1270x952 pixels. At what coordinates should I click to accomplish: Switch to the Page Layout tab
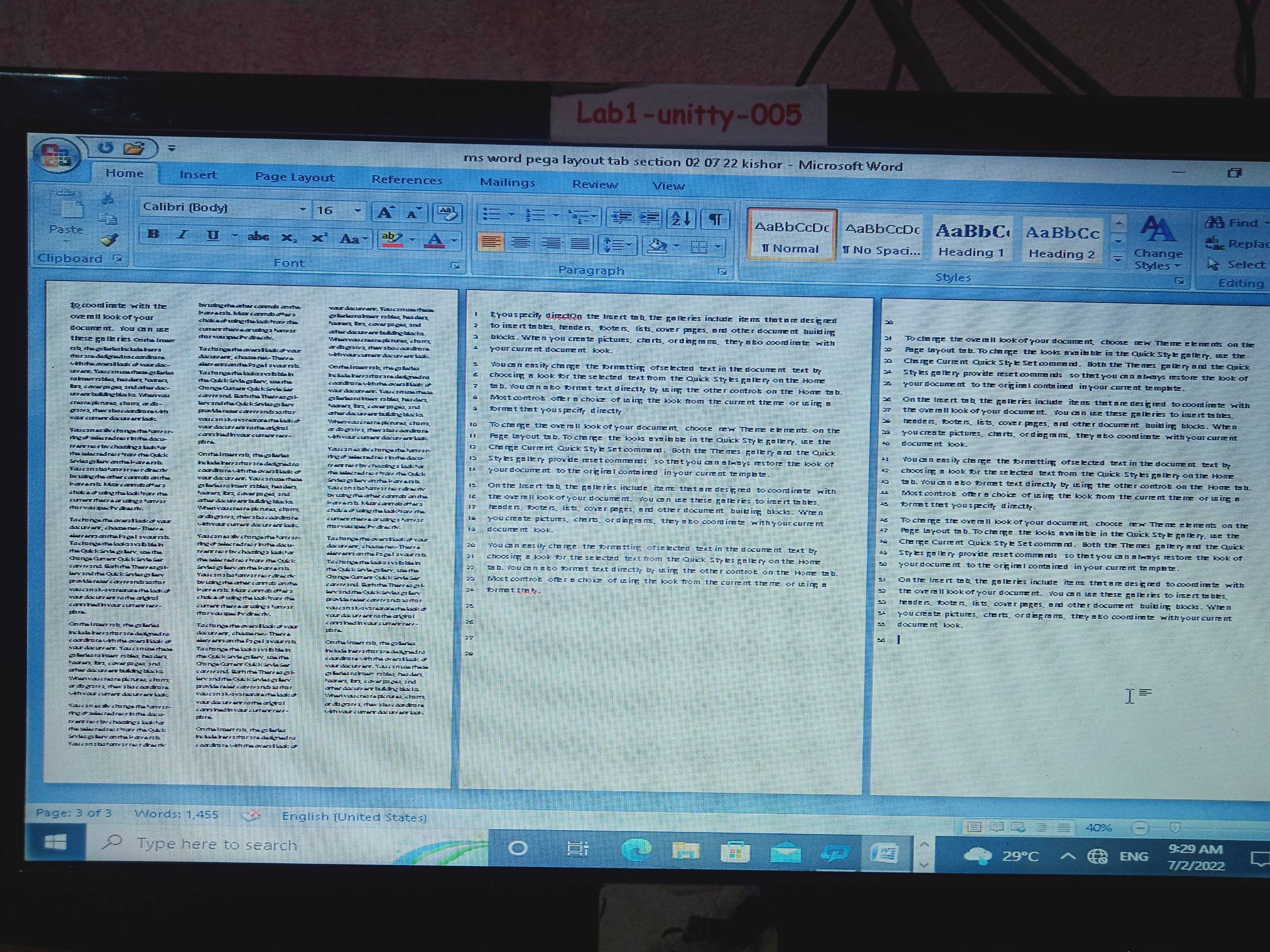[294, 177]
